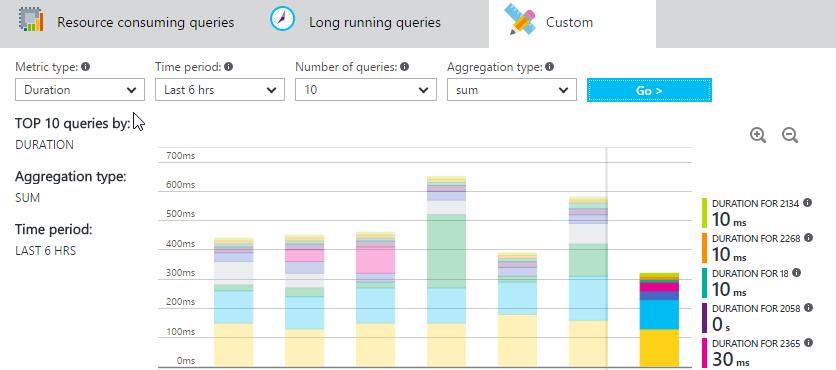Open the Time period dropdown
836x370 pixels.
[x=220, y=90]
